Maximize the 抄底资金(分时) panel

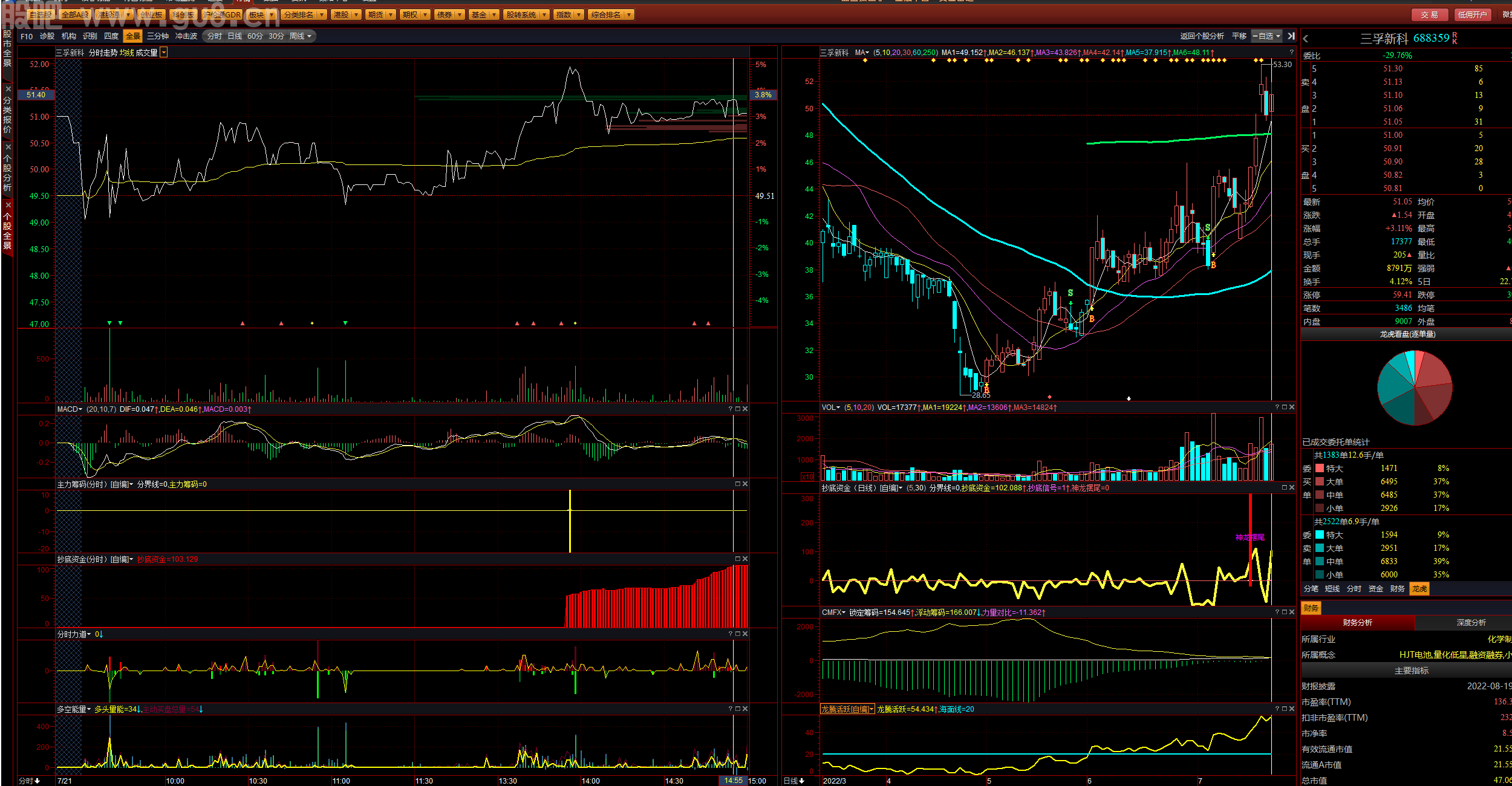[x=738, y=559]
